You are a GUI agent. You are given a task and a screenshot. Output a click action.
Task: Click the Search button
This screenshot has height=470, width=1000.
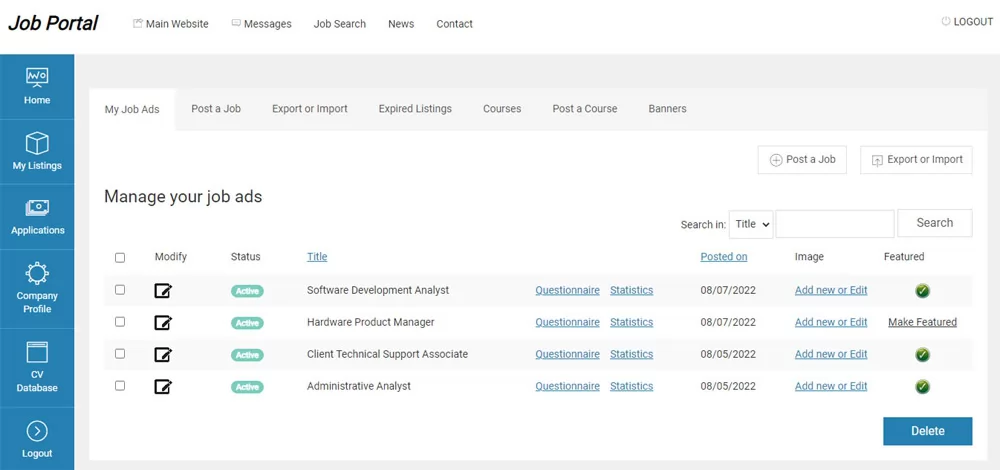pyautogui.click(x=935, y=223)
